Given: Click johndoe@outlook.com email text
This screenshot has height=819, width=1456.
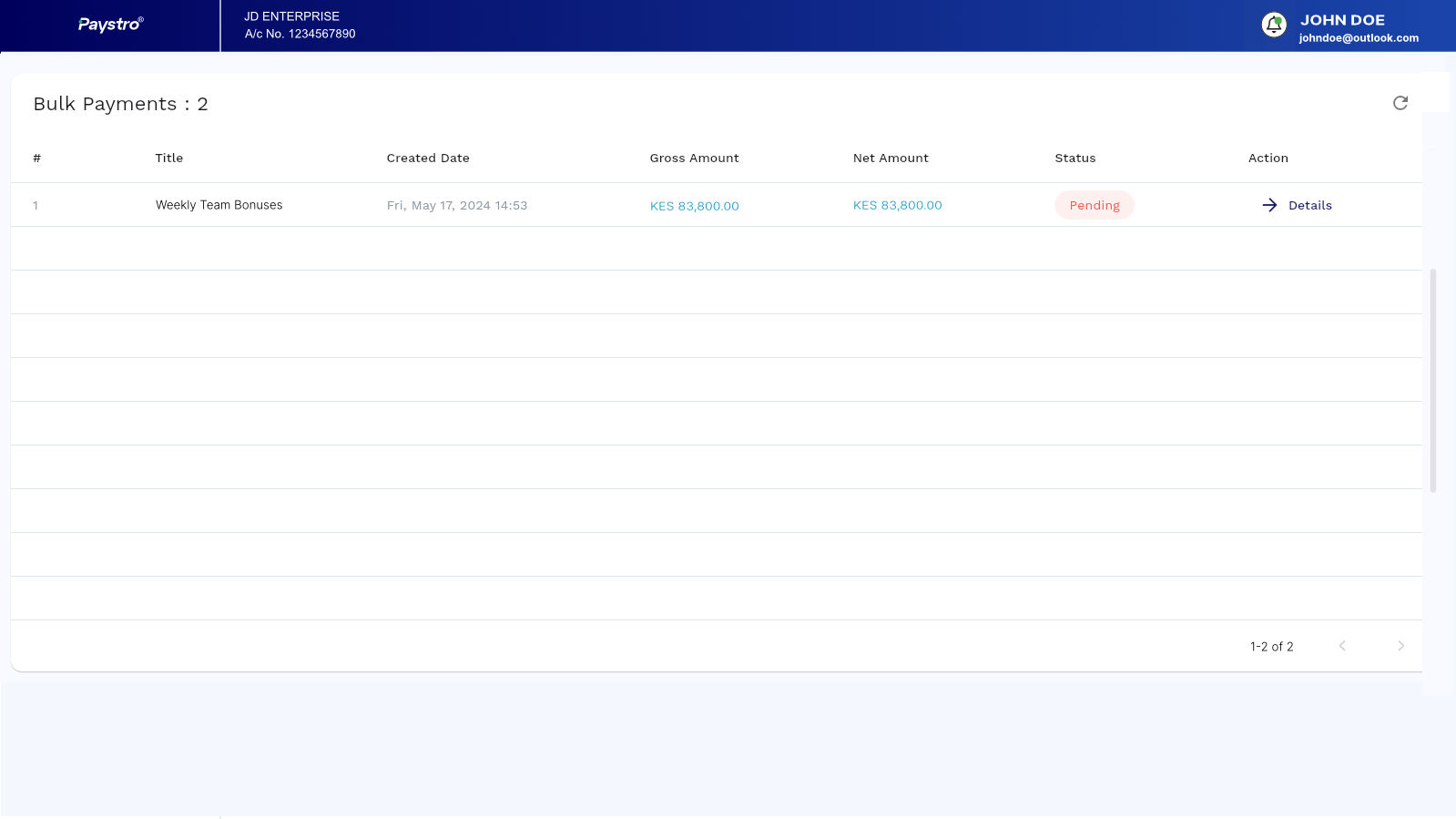Looking at the screenshot, I should [x=1359, y=38].
